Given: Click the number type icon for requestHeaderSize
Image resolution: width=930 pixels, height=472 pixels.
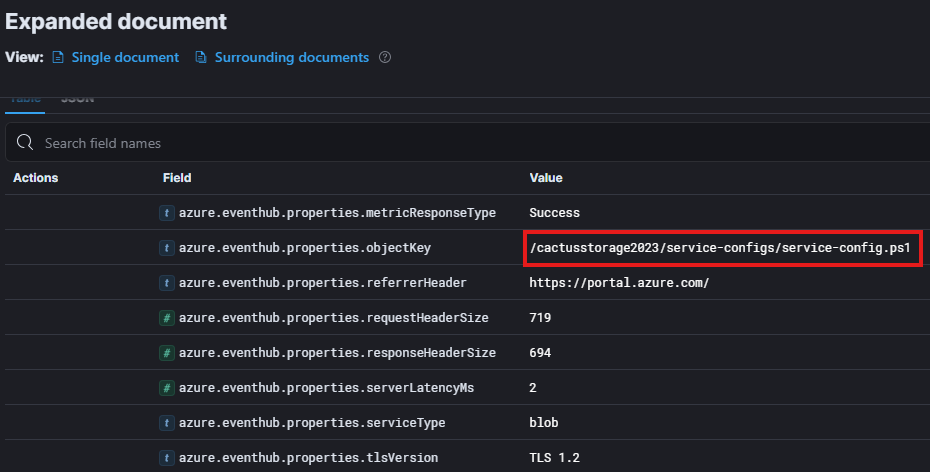Looking at the screenshot, I should point(168,318).
